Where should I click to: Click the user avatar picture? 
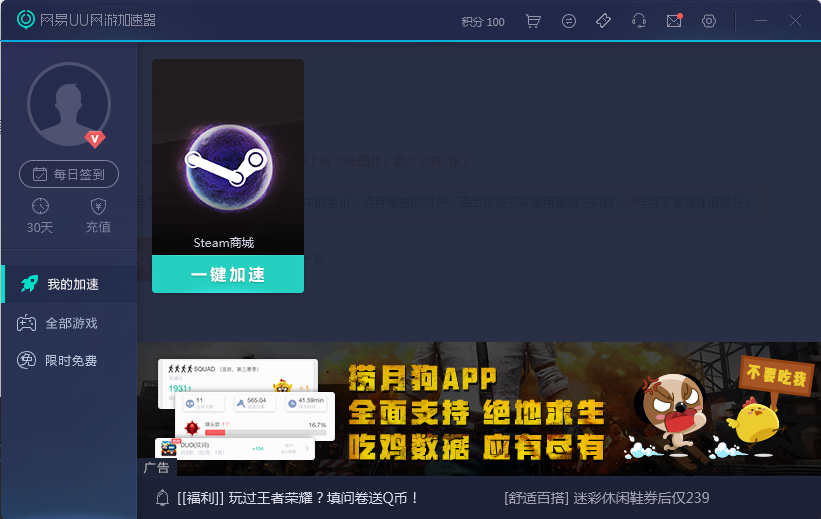[x=69, y=104]
